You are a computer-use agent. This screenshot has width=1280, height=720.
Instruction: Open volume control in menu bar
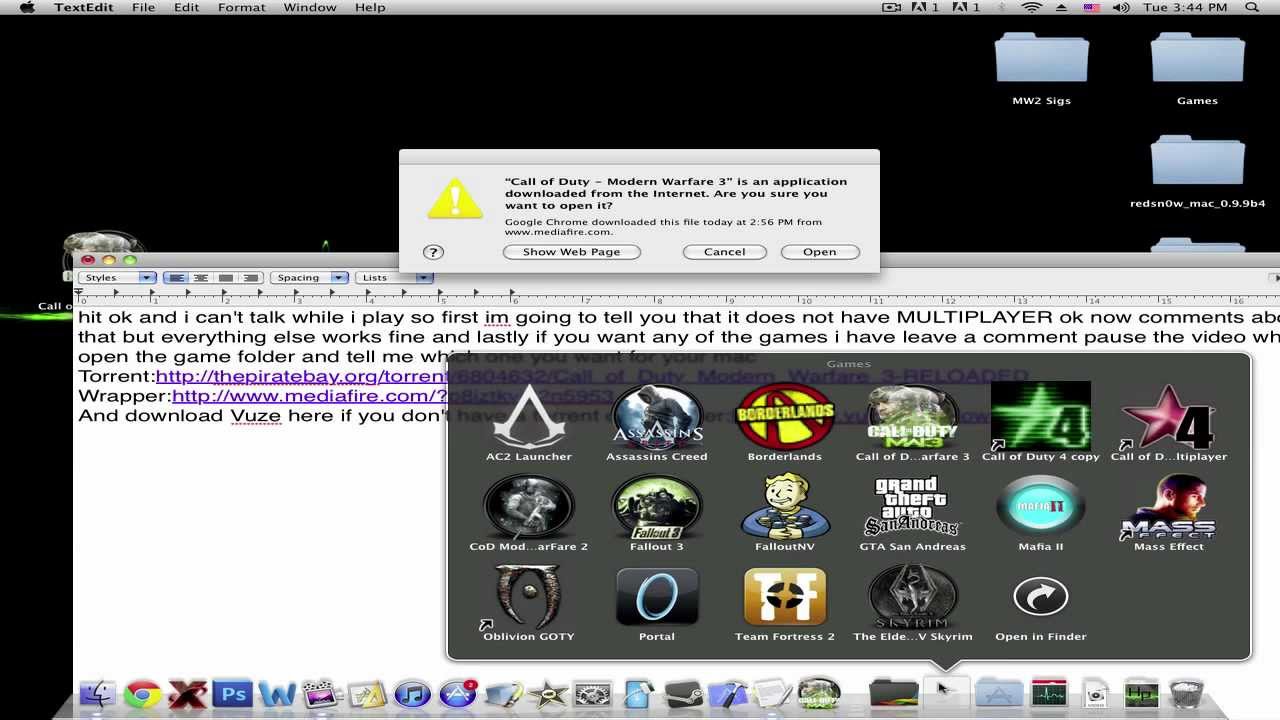point(1121,8)
